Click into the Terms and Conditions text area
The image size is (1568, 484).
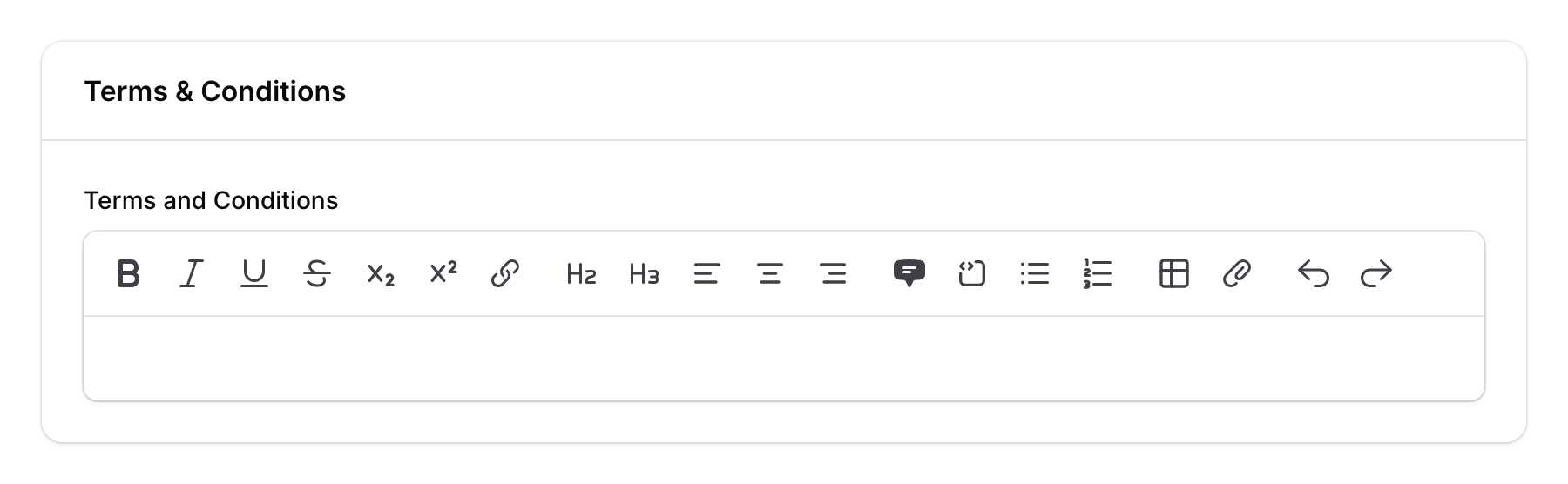784,358
